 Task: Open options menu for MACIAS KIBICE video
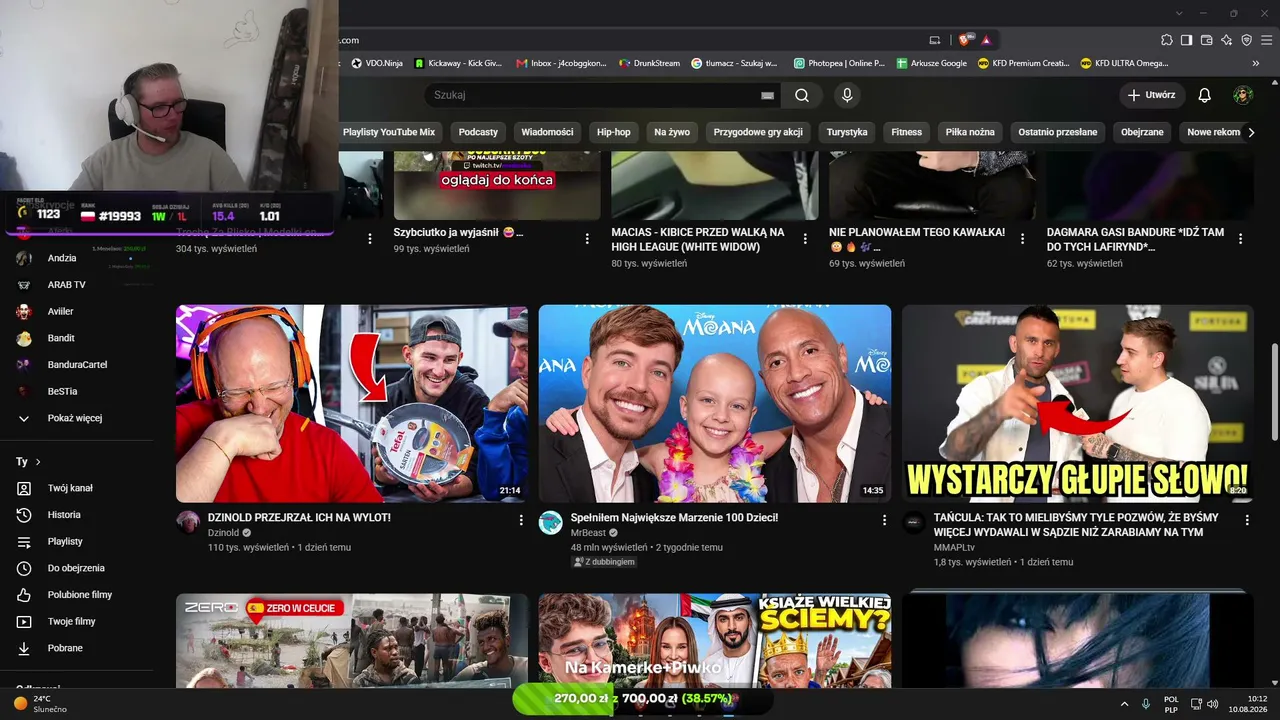(x=805, y=239)
